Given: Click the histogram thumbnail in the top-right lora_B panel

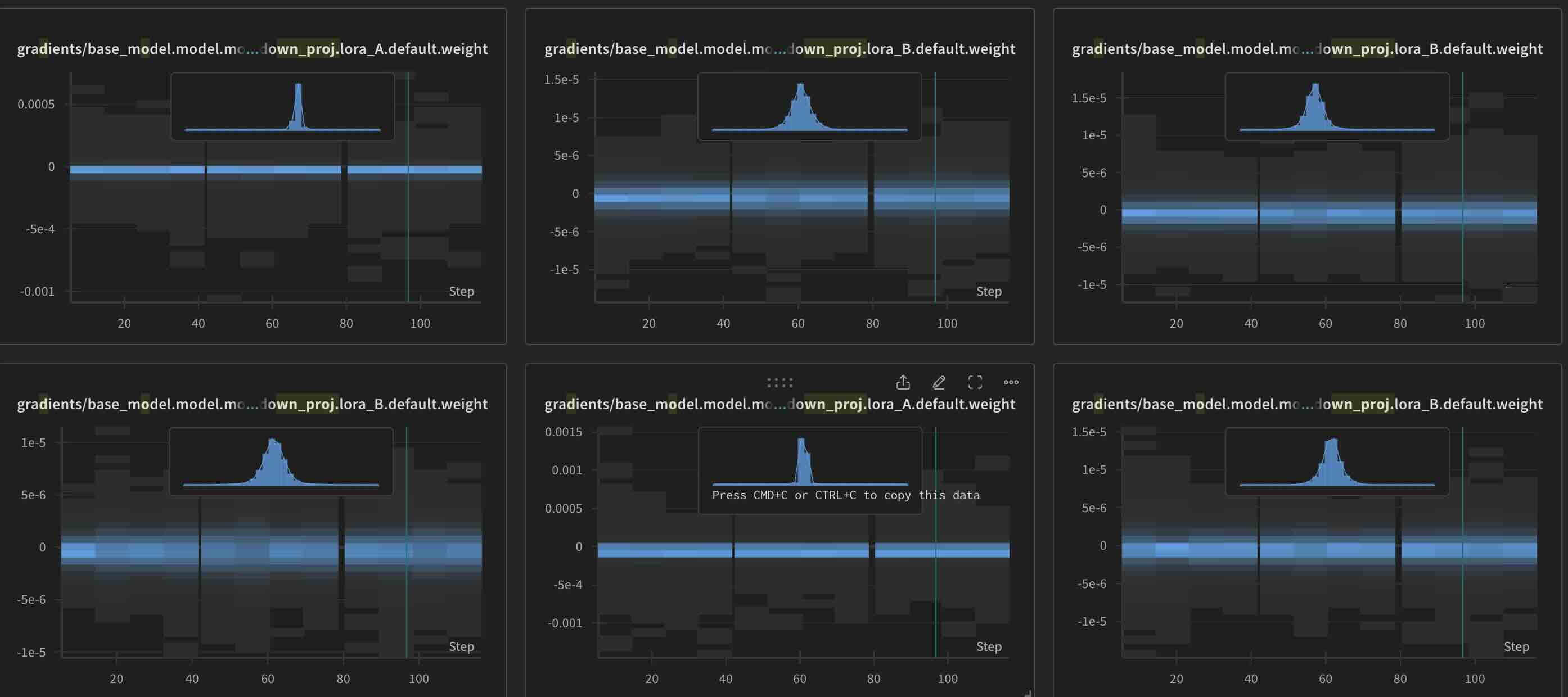Looking at the screenshot, I should 1337,106.
